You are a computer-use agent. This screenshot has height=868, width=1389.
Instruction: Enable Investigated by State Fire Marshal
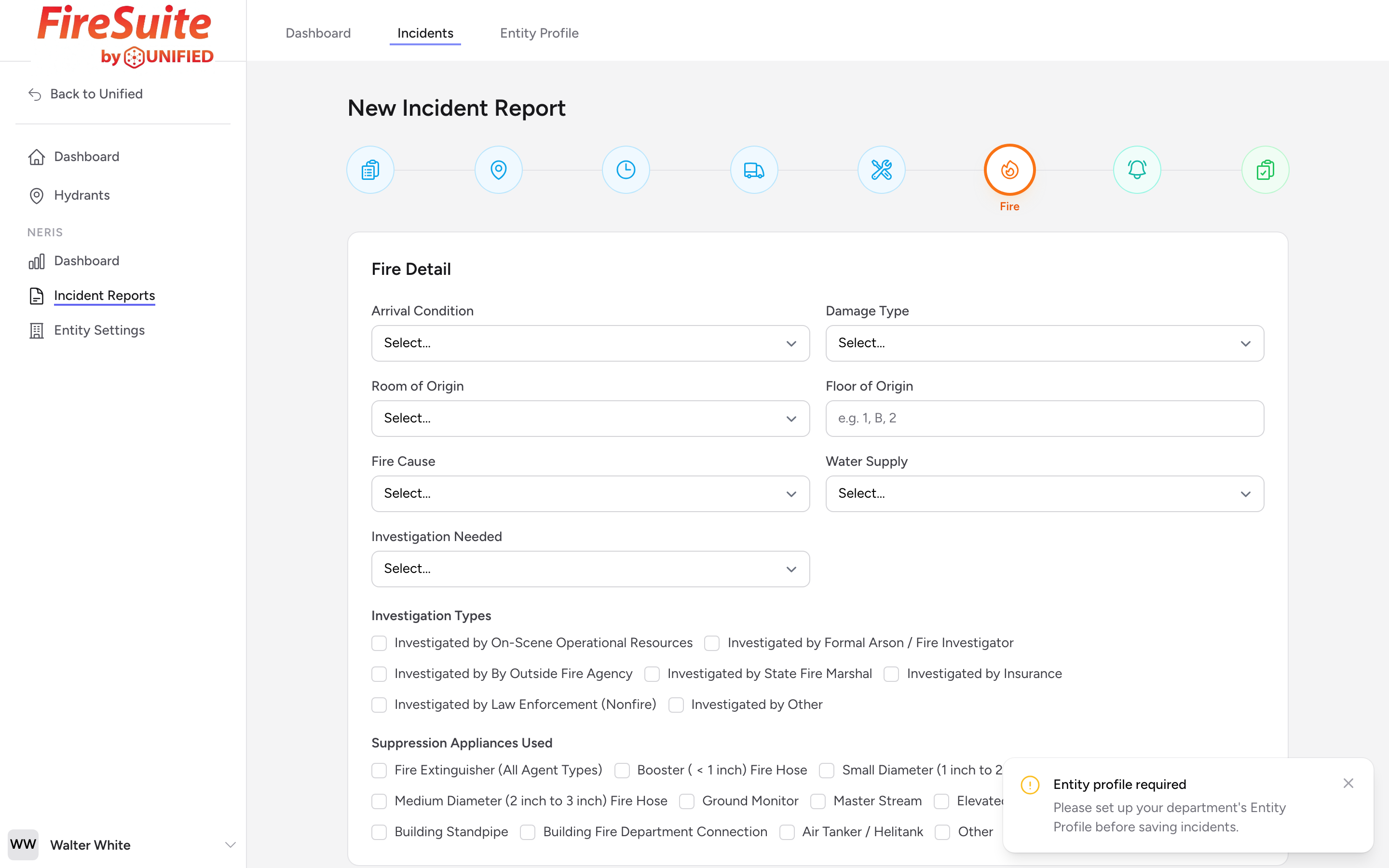pyautogui.click(x=652, y=674)
